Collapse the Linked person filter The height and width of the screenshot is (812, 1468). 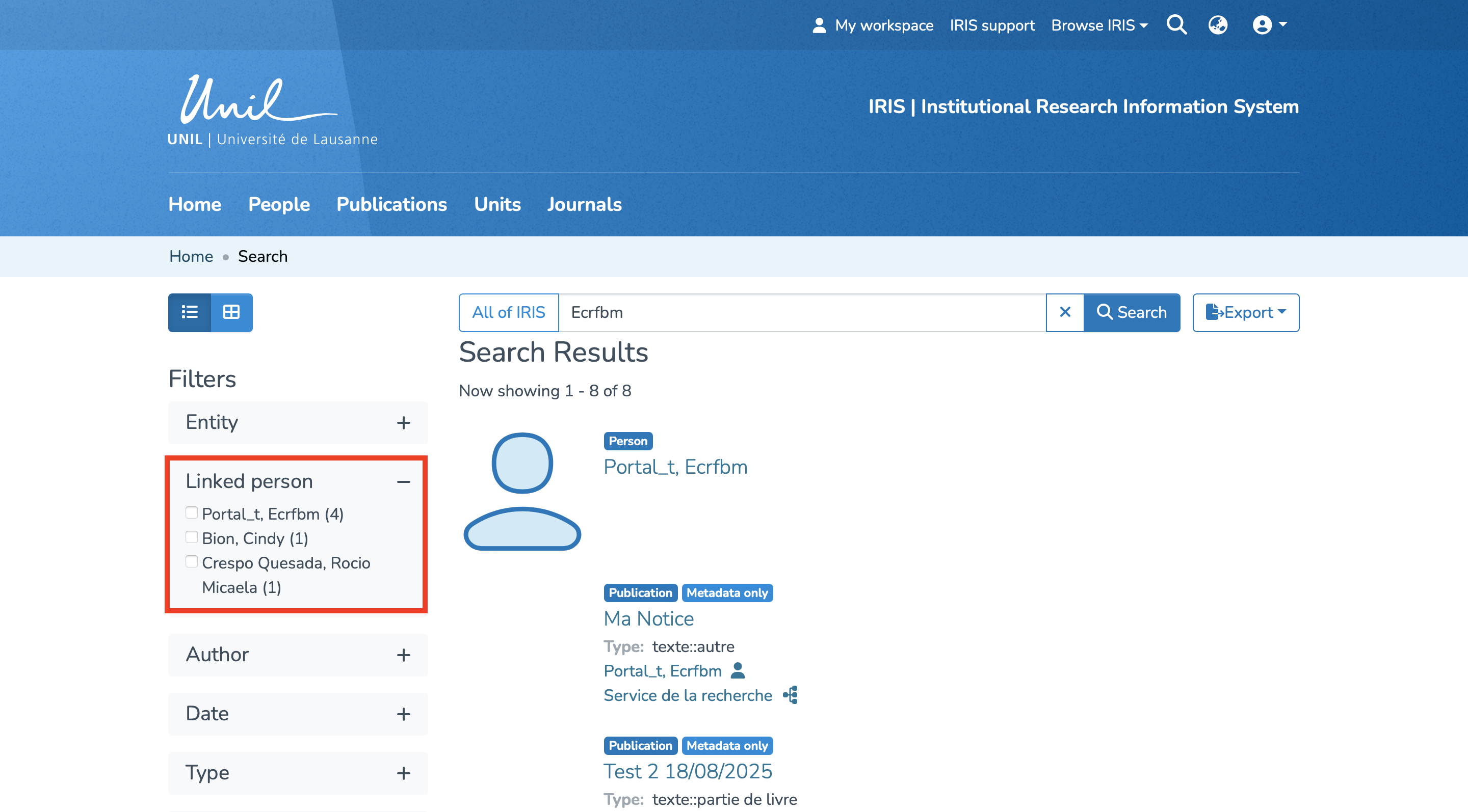click(403, 482)
